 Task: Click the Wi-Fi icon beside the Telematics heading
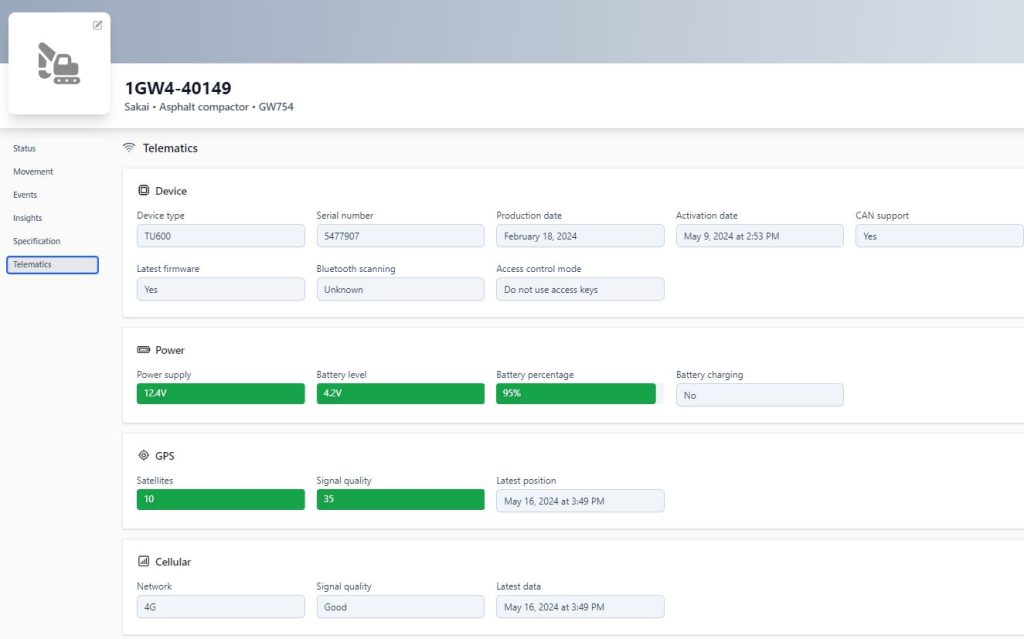(x=129, y=147)
